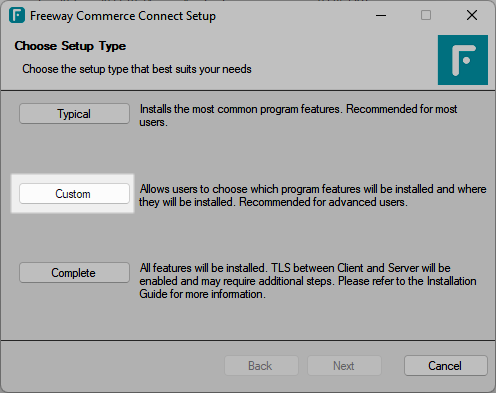Click the Freeway app icon in title bar
This screenshot has width=496, height=393.
coord(17,15)
